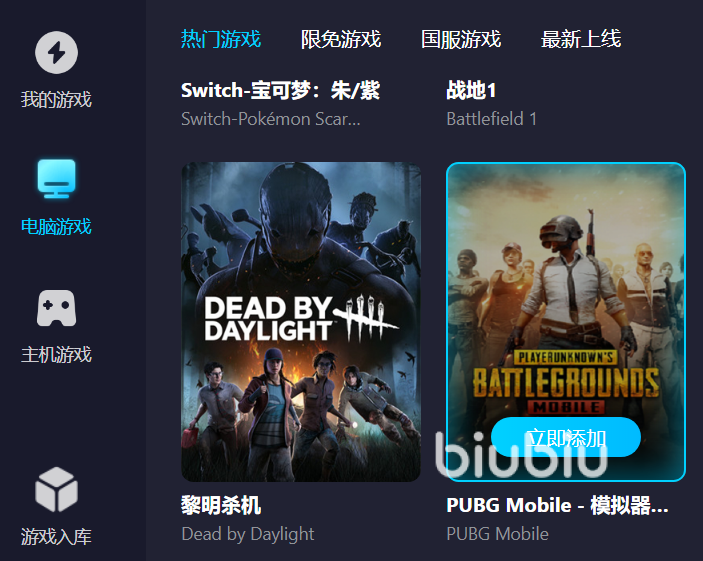The image size is (703, 561).
Task: Open the 最新上线 tab
Action: [581, 39]
